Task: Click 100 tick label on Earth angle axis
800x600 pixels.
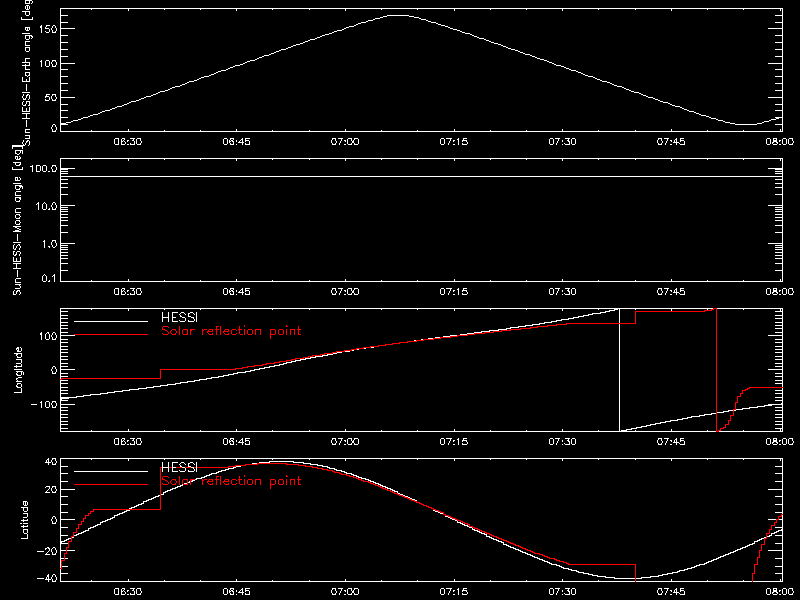Action: (48, 64)
